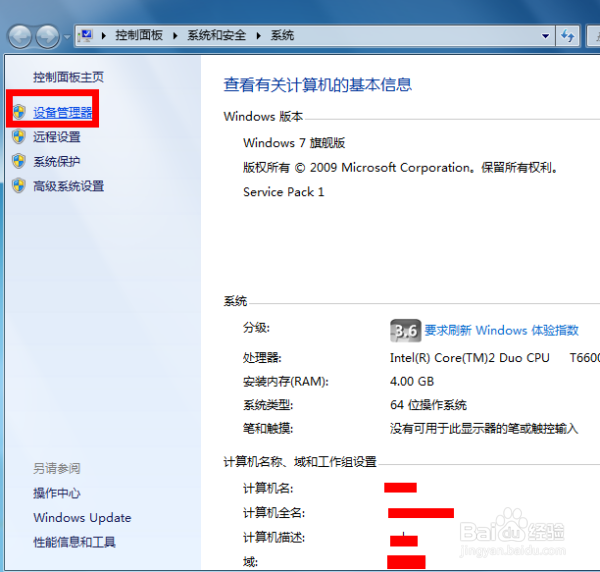Click 计算机名称、域和工作组设置 section header
The width and height of the screenshot is (600, 572).
300,462
